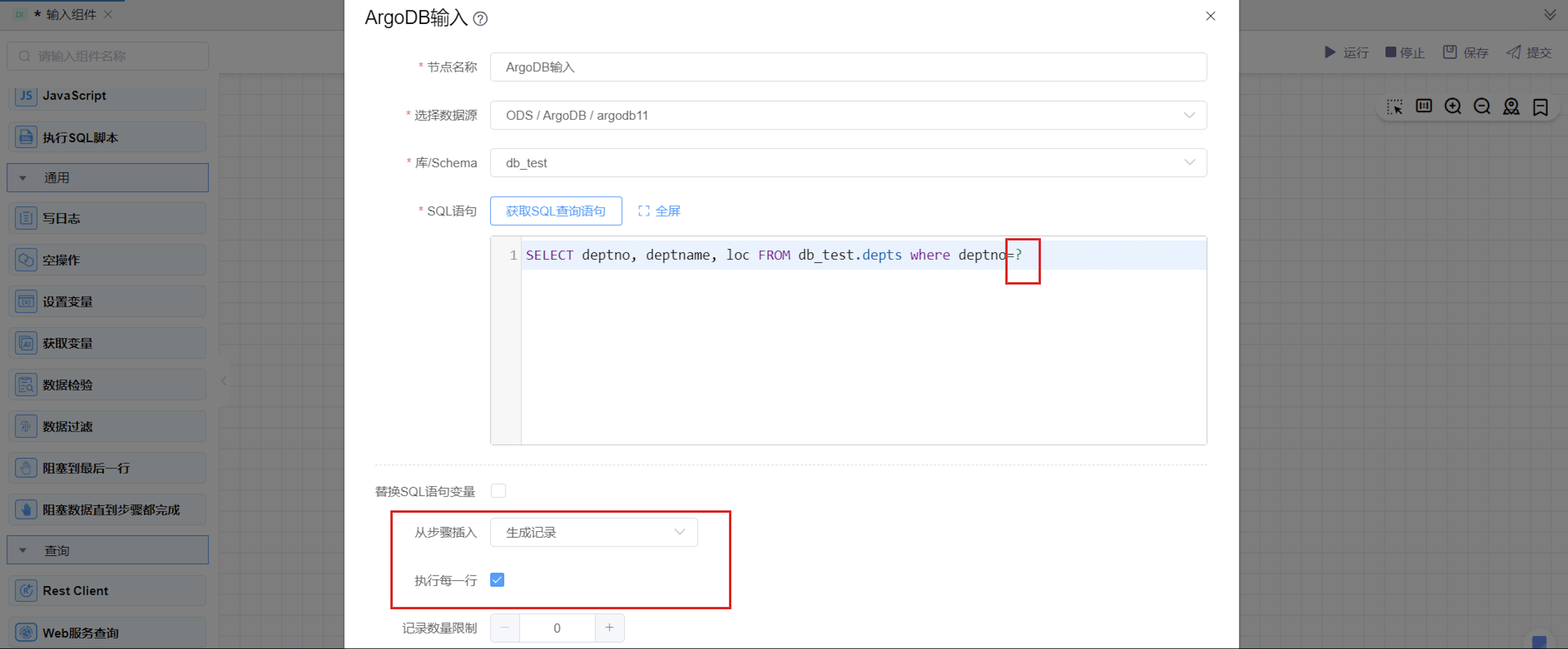Screen dimensions: 1568x649
Task: Click the 提交 paper-plane icon
Action: tap(1513, 52)
